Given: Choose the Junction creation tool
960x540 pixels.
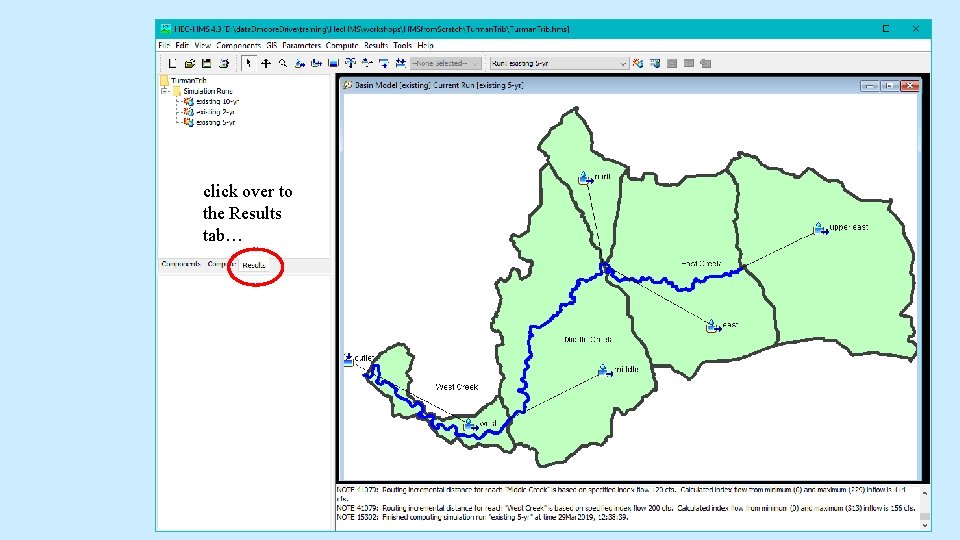Looking at the screenshot, I should [x=350, y=63].
